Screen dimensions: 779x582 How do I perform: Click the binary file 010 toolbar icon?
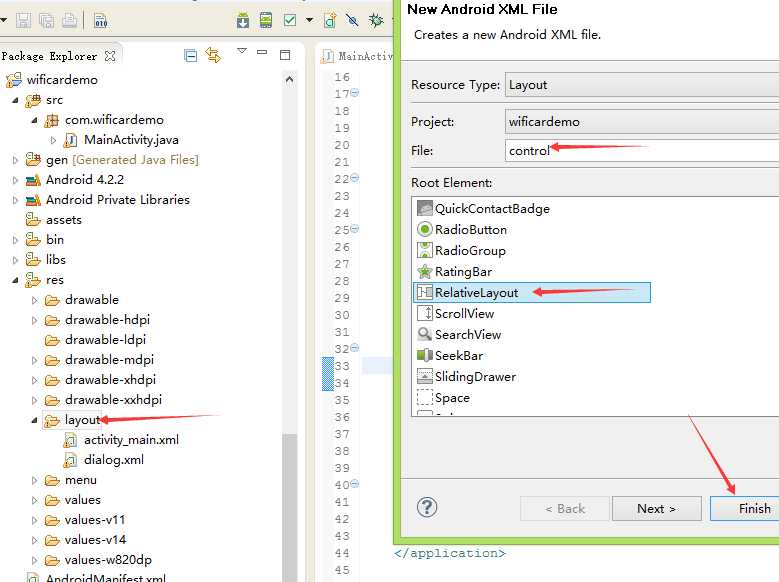100,20
